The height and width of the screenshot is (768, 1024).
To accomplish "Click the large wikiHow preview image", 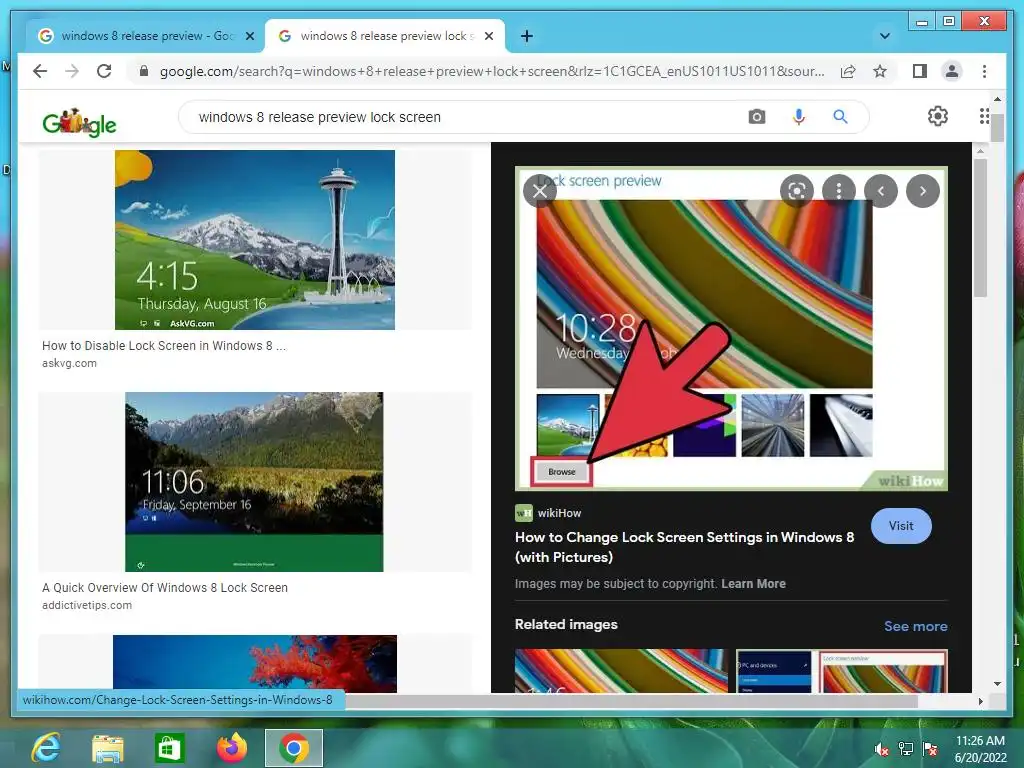I will pos(731,328).
